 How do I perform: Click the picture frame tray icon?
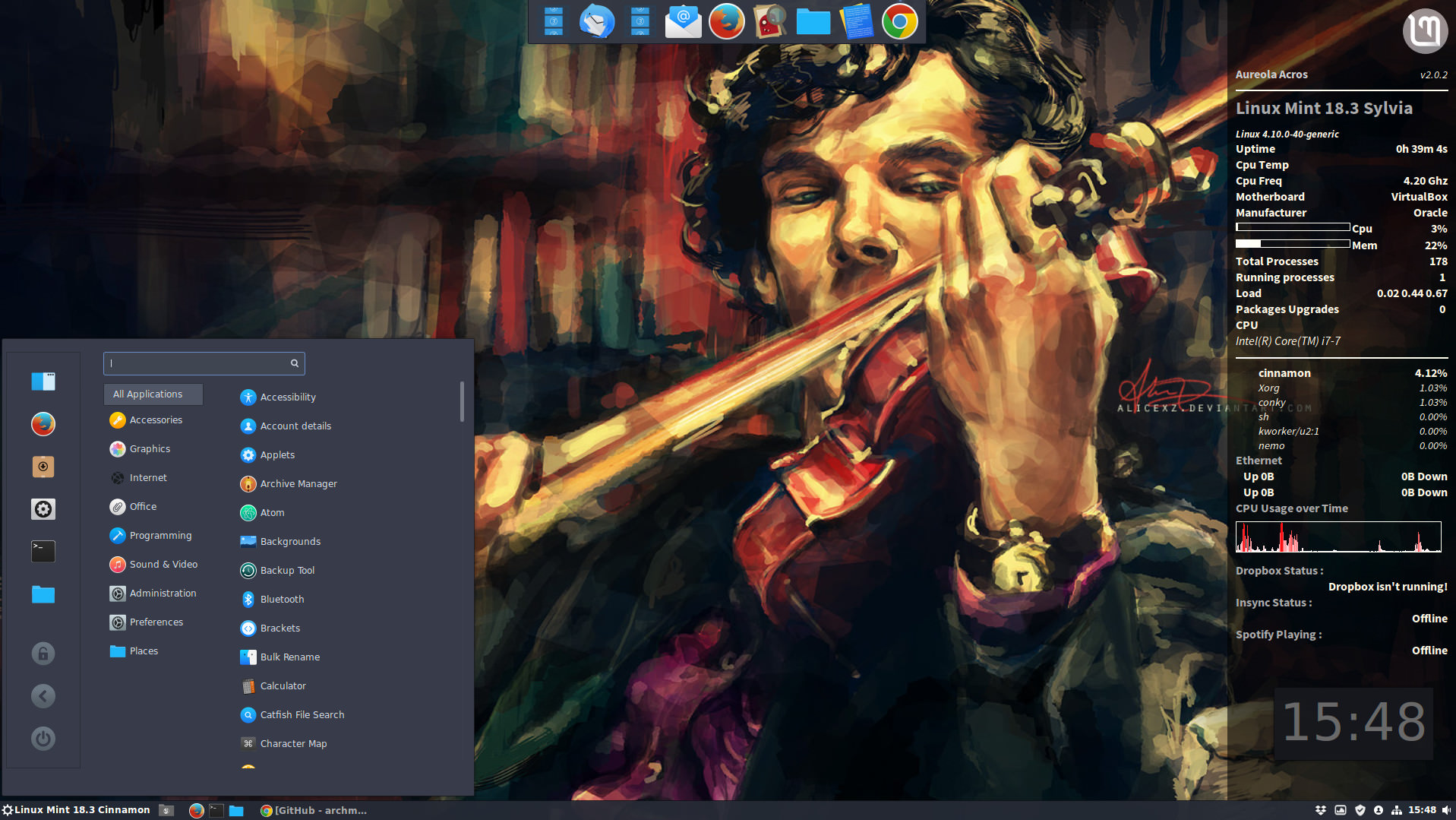pos(1341,810)
